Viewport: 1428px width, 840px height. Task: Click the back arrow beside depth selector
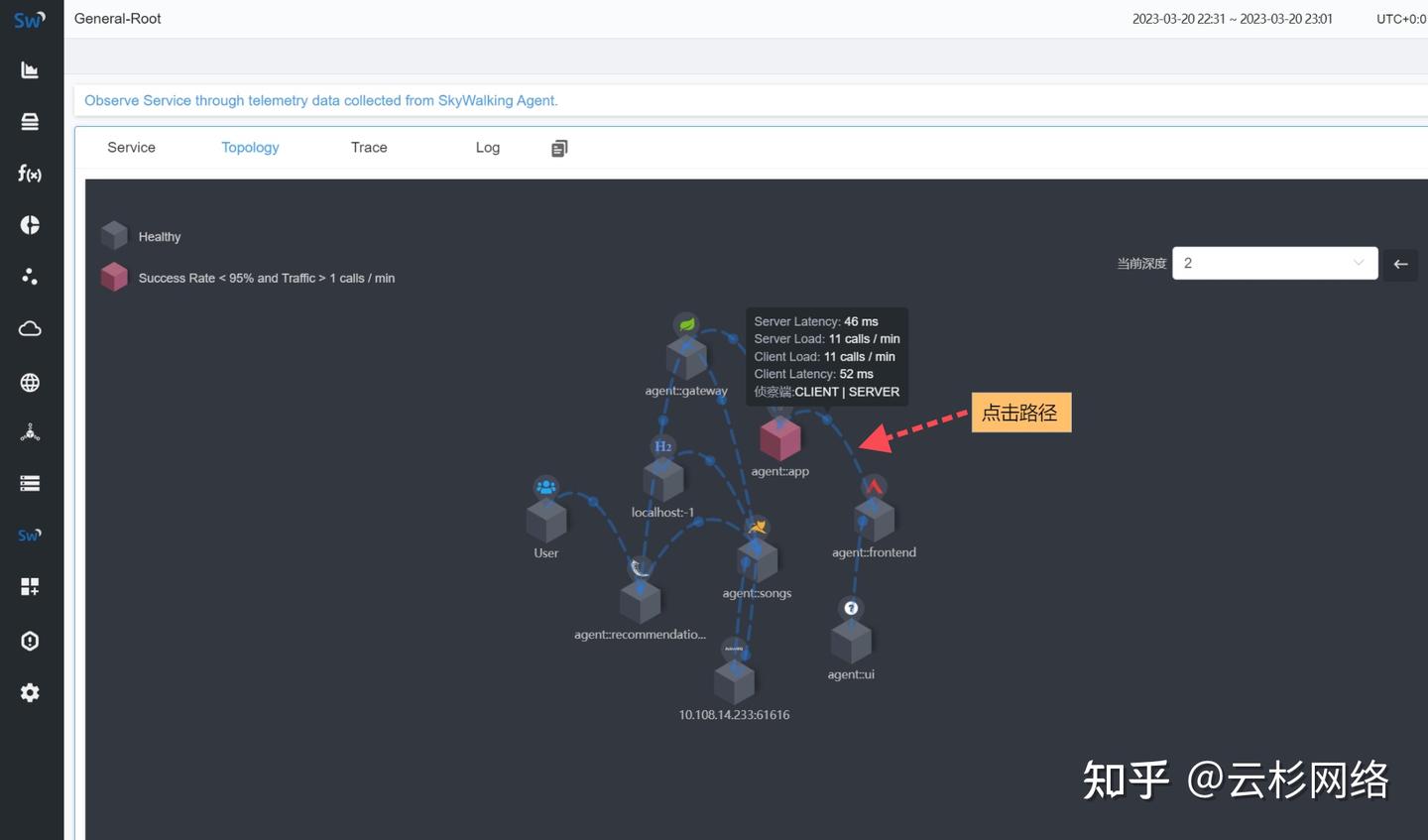pyautogui.click(x=1400, y=264)
